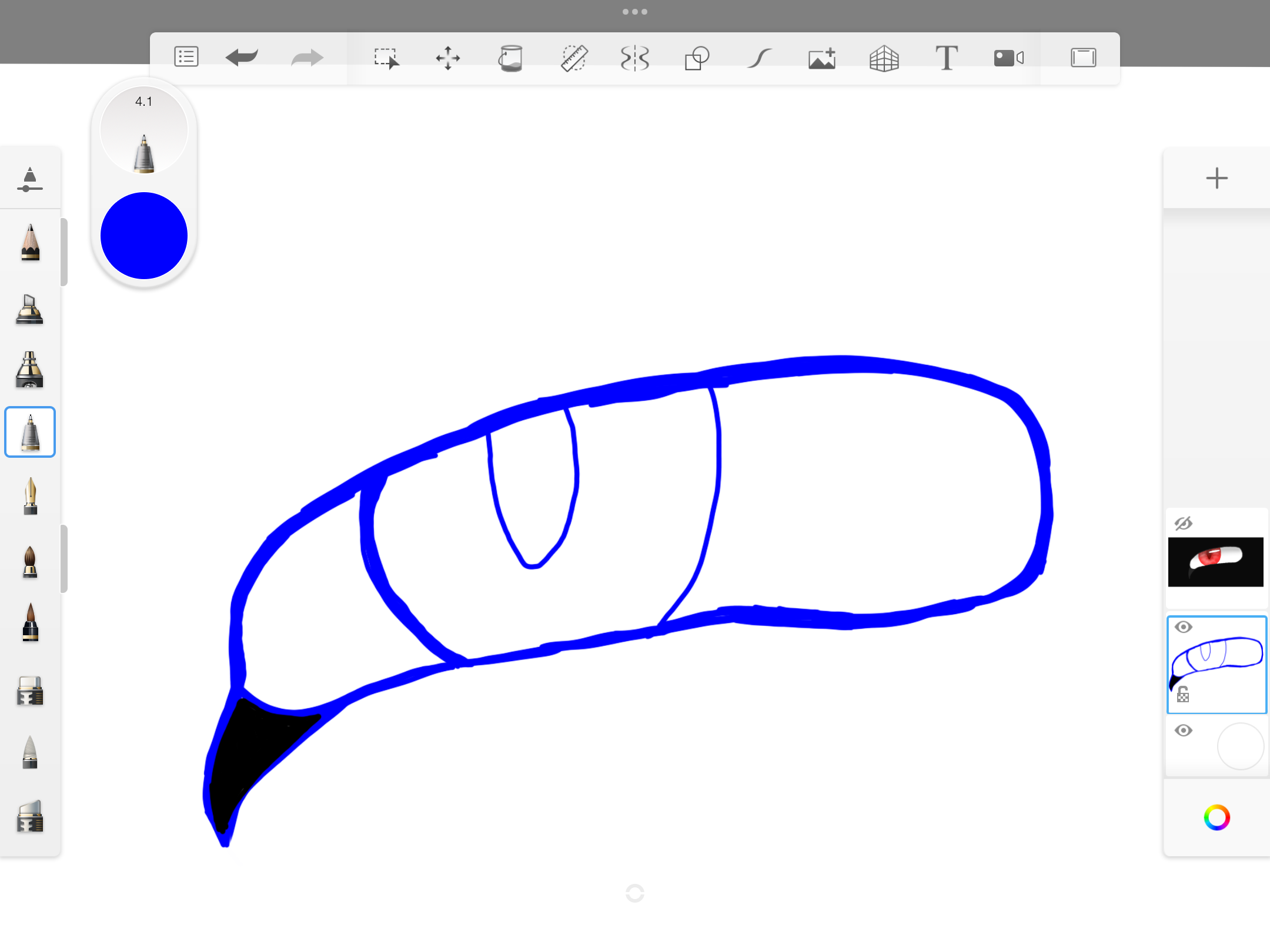Add text with the Text tool
1270x952 pixels.
947,58
